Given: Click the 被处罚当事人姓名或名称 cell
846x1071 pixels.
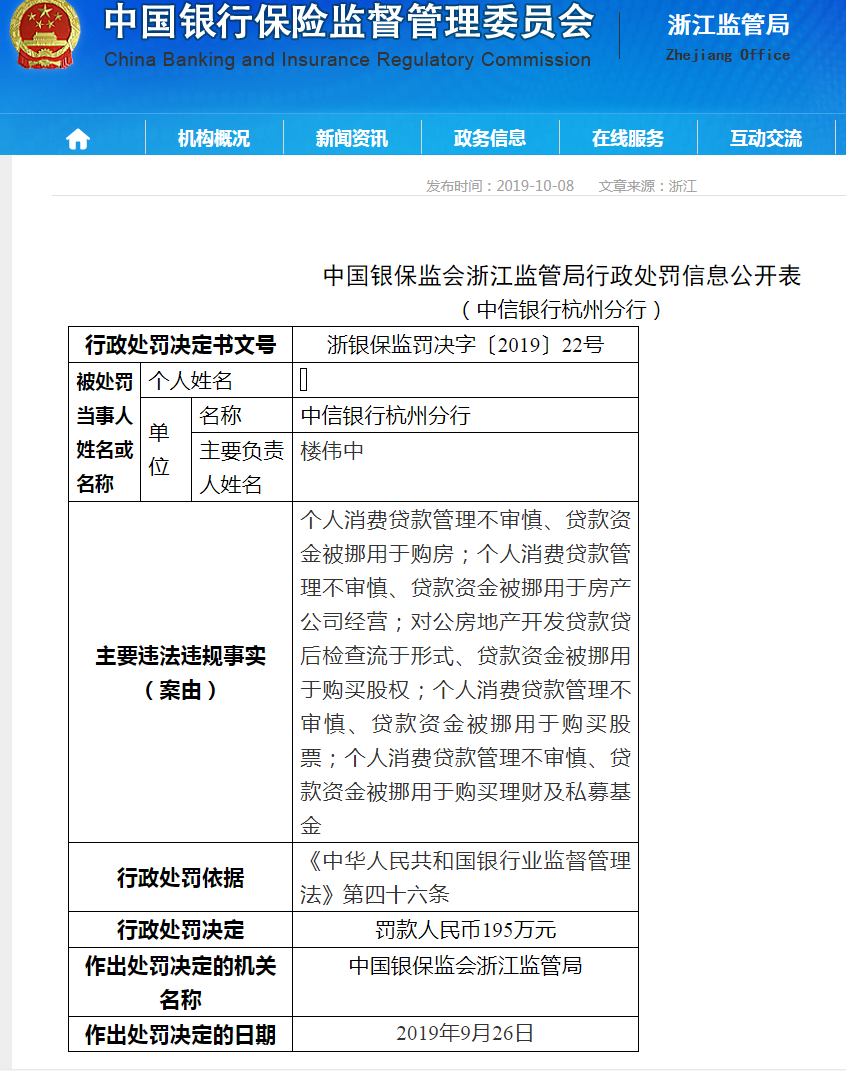Looking at the screenshot, I should point(104,432).
